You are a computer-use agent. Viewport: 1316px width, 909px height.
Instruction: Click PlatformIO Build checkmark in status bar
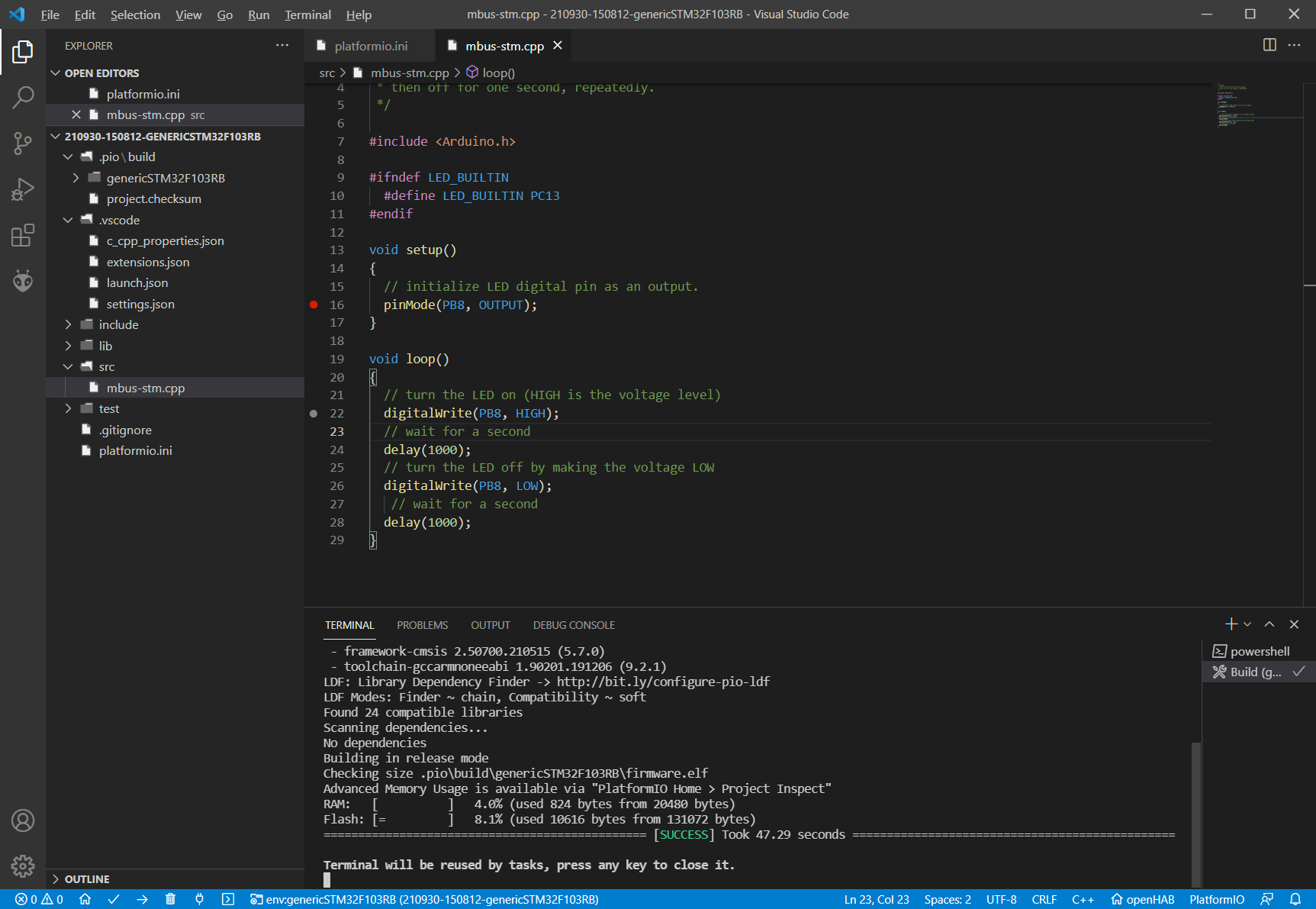114,899
